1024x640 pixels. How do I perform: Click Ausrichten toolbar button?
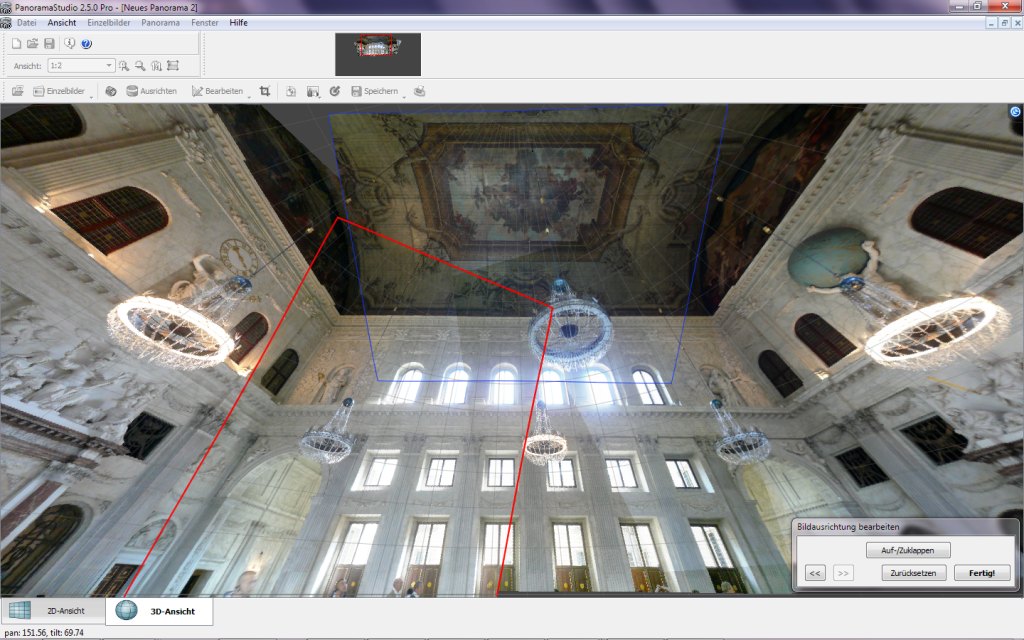(x=152, y=91)
